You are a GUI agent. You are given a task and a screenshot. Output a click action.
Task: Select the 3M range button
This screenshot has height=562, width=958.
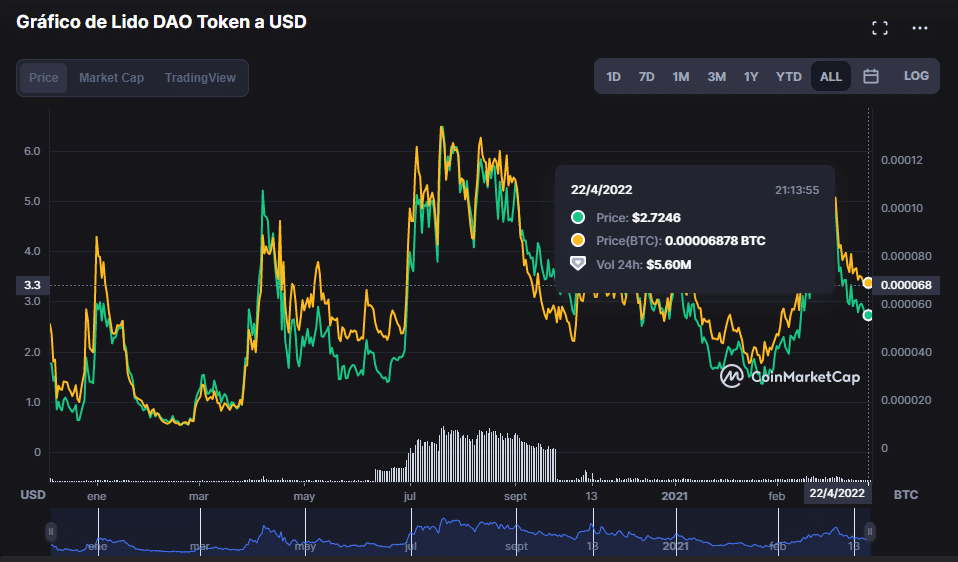716,76
